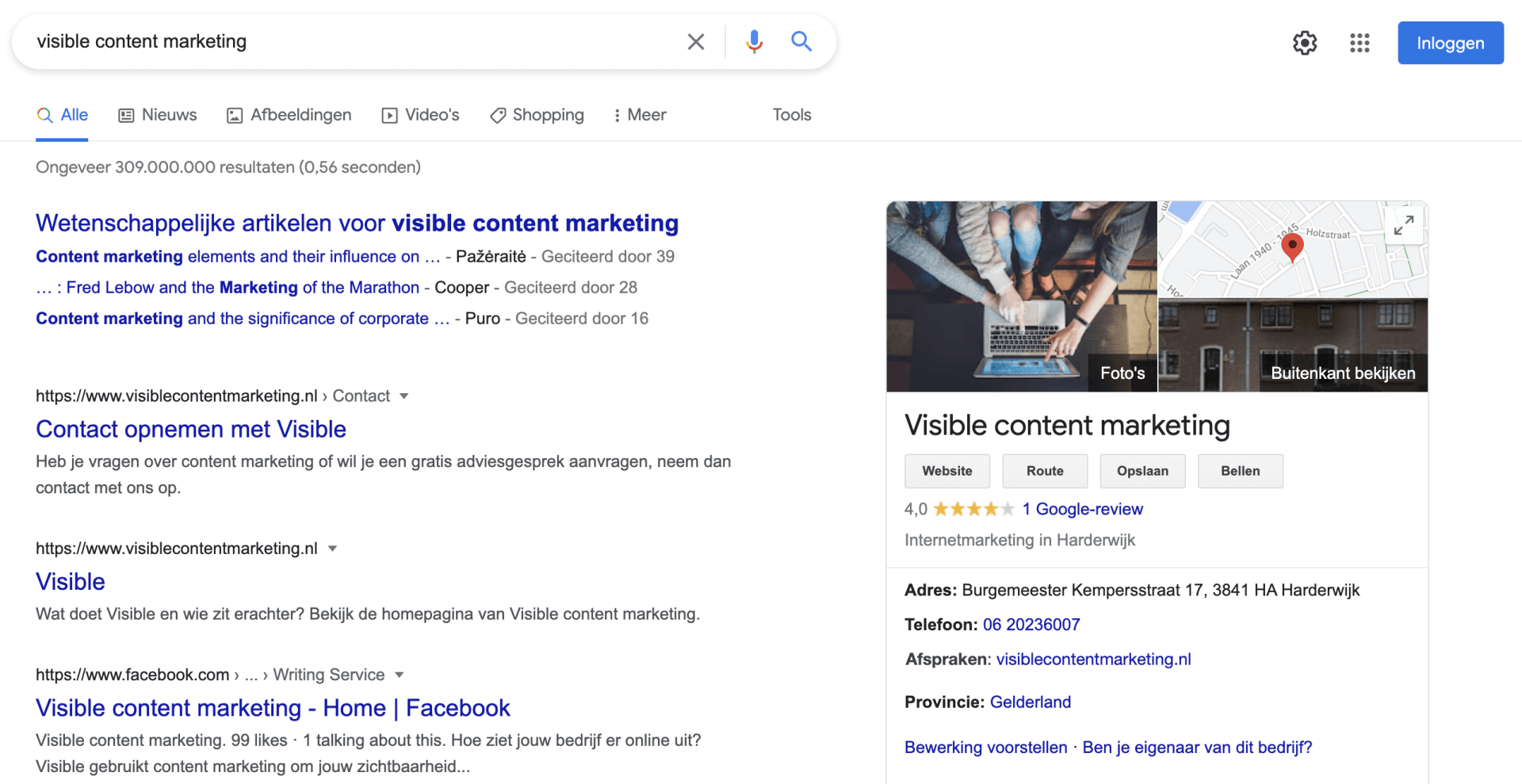Click the Opslaan button
Screen dimensions: 1522x784
point(1142,471)
